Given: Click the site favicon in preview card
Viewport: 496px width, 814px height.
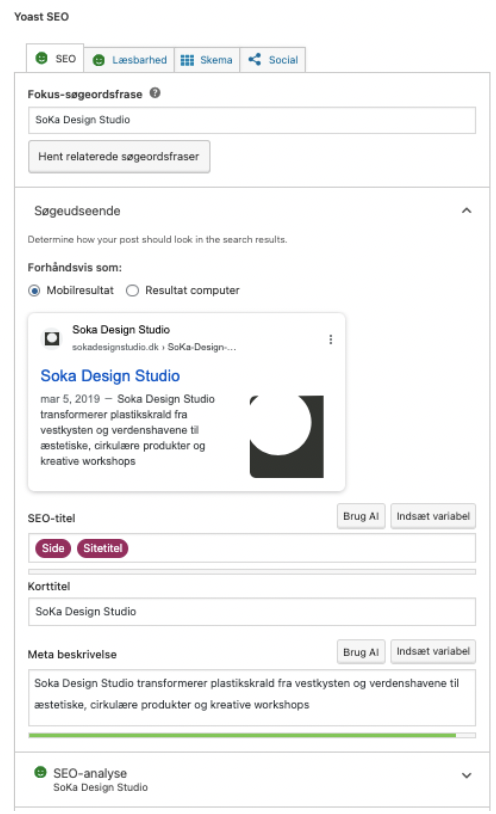Looking at the screenshot, I should point(52,338).
